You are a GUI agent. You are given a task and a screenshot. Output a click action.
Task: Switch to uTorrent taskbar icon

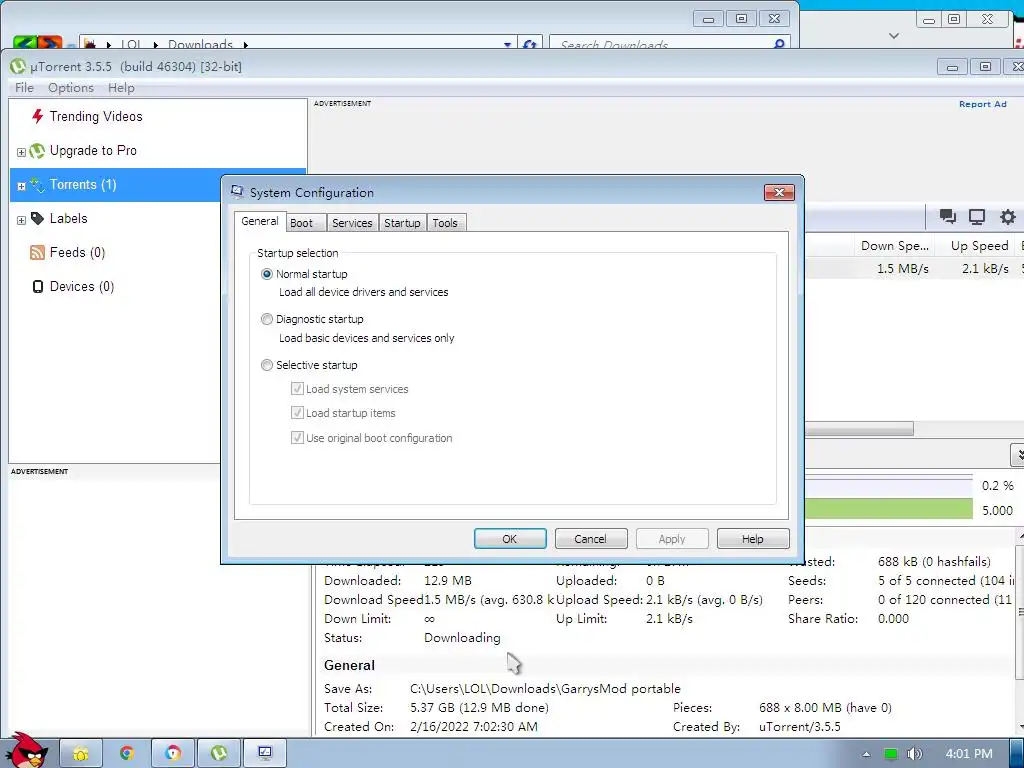pos(219,754)
